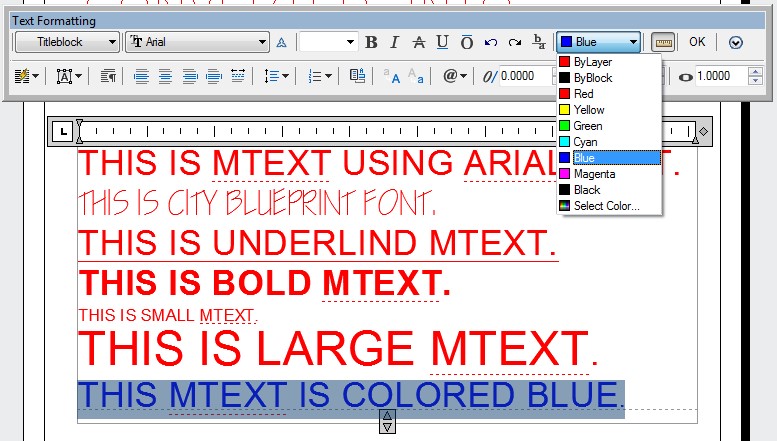Click the Stack fraction icon
The width and height of the screenshot is (777, 441).
[x=540, y=42]
